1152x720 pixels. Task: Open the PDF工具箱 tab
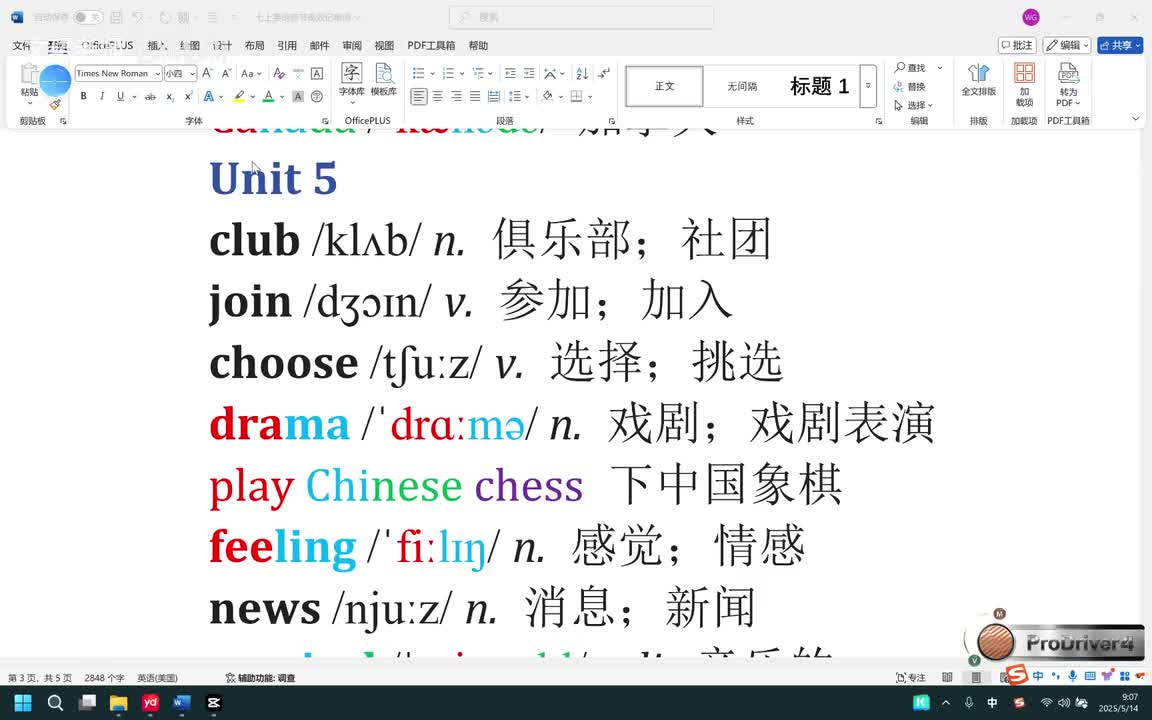[x=431, y=46]
